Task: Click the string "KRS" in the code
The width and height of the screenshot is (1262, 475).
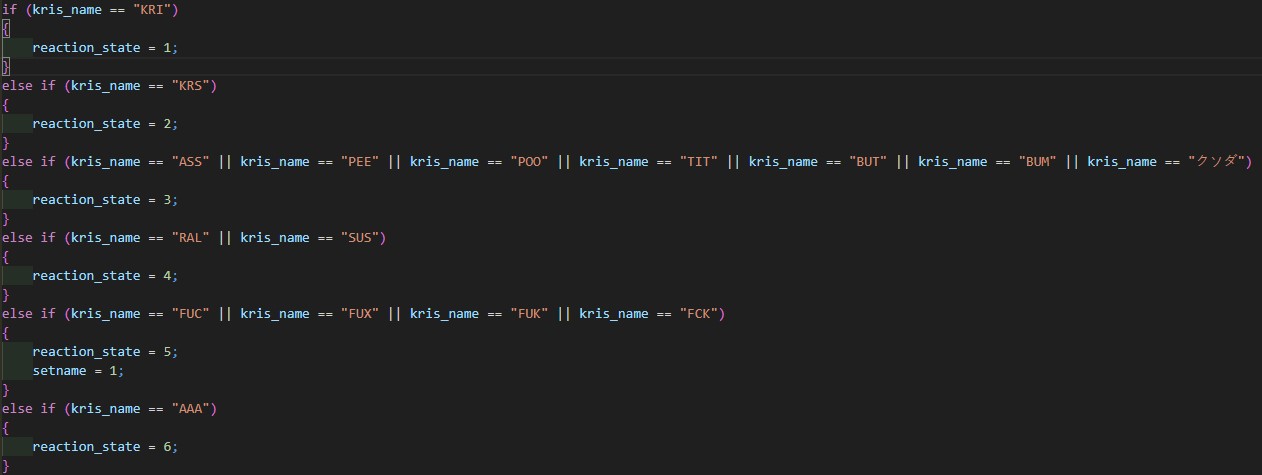Action: tap(190, 86)
